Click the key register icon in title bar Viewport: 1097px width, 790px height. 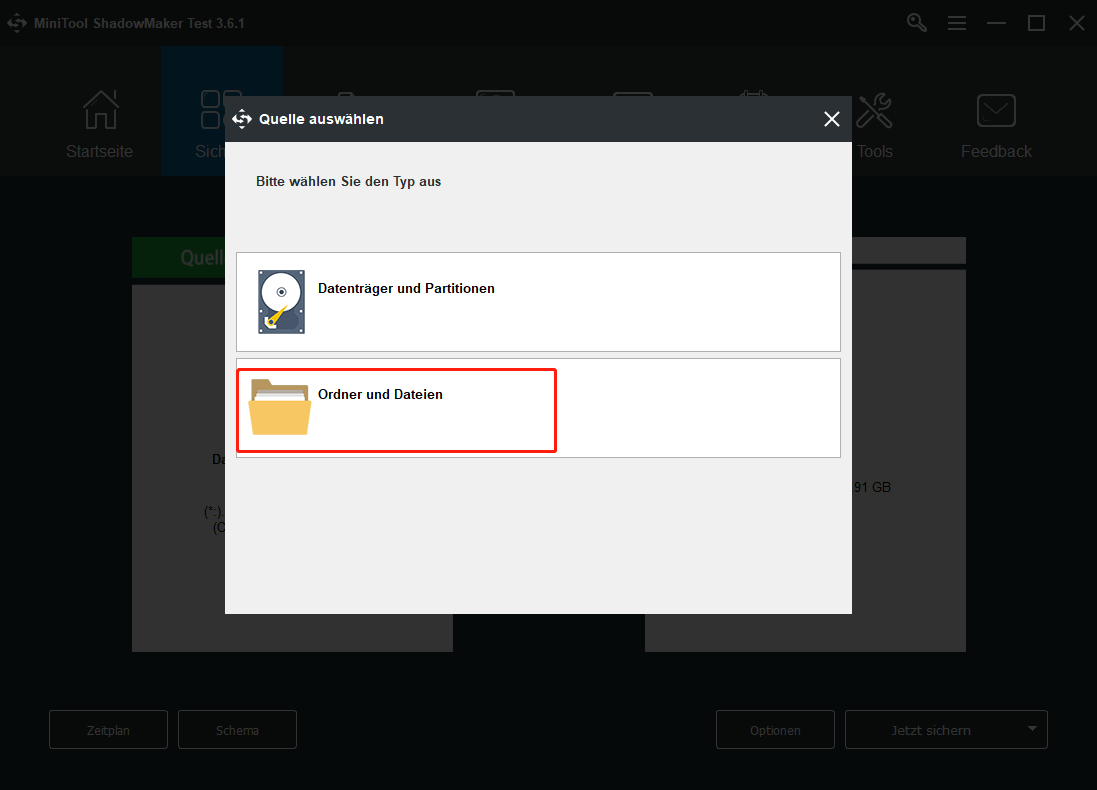click(x=916, y=22)
